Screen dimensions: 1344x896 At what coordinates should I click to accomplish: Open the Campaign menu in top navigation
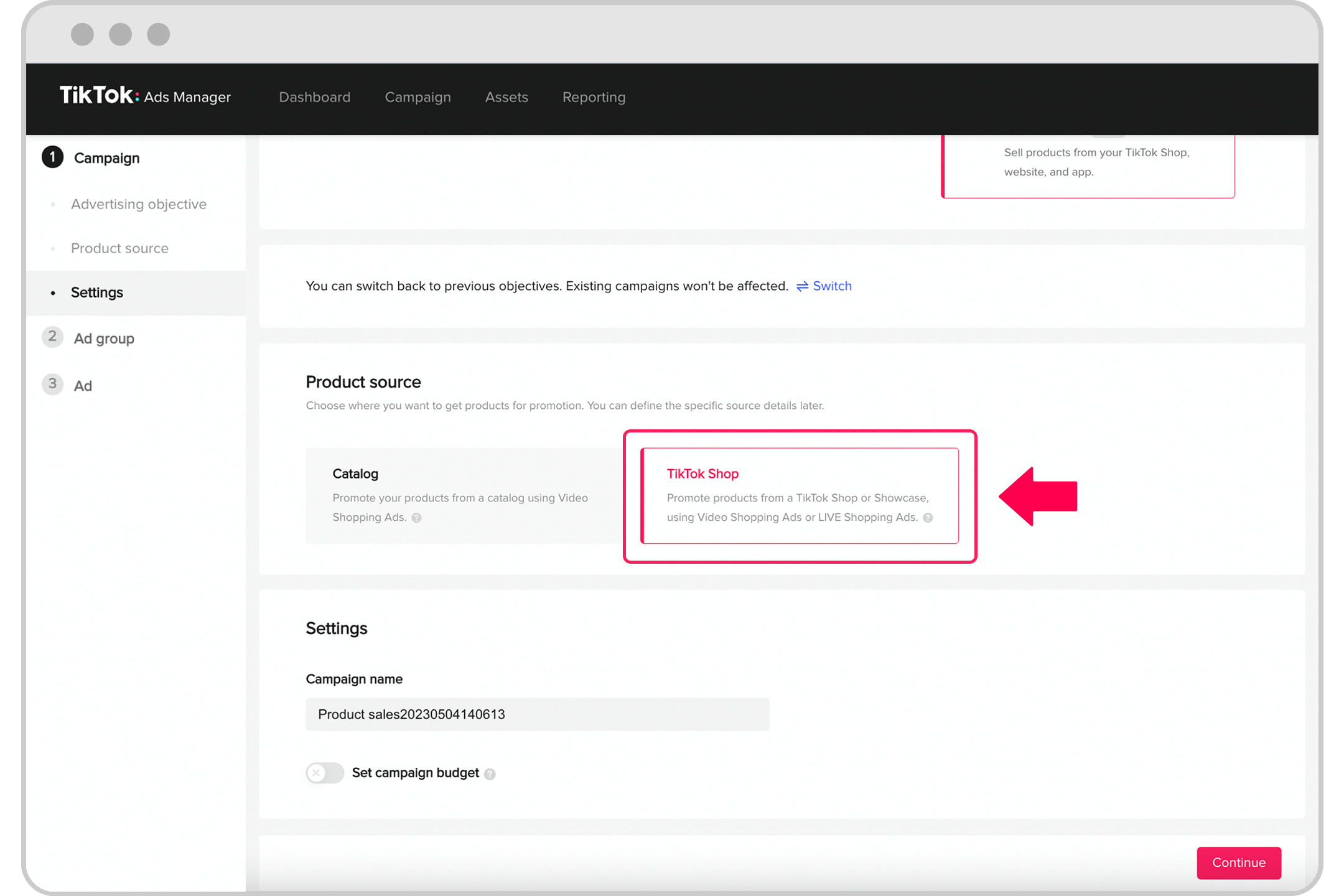coord(418,97)
